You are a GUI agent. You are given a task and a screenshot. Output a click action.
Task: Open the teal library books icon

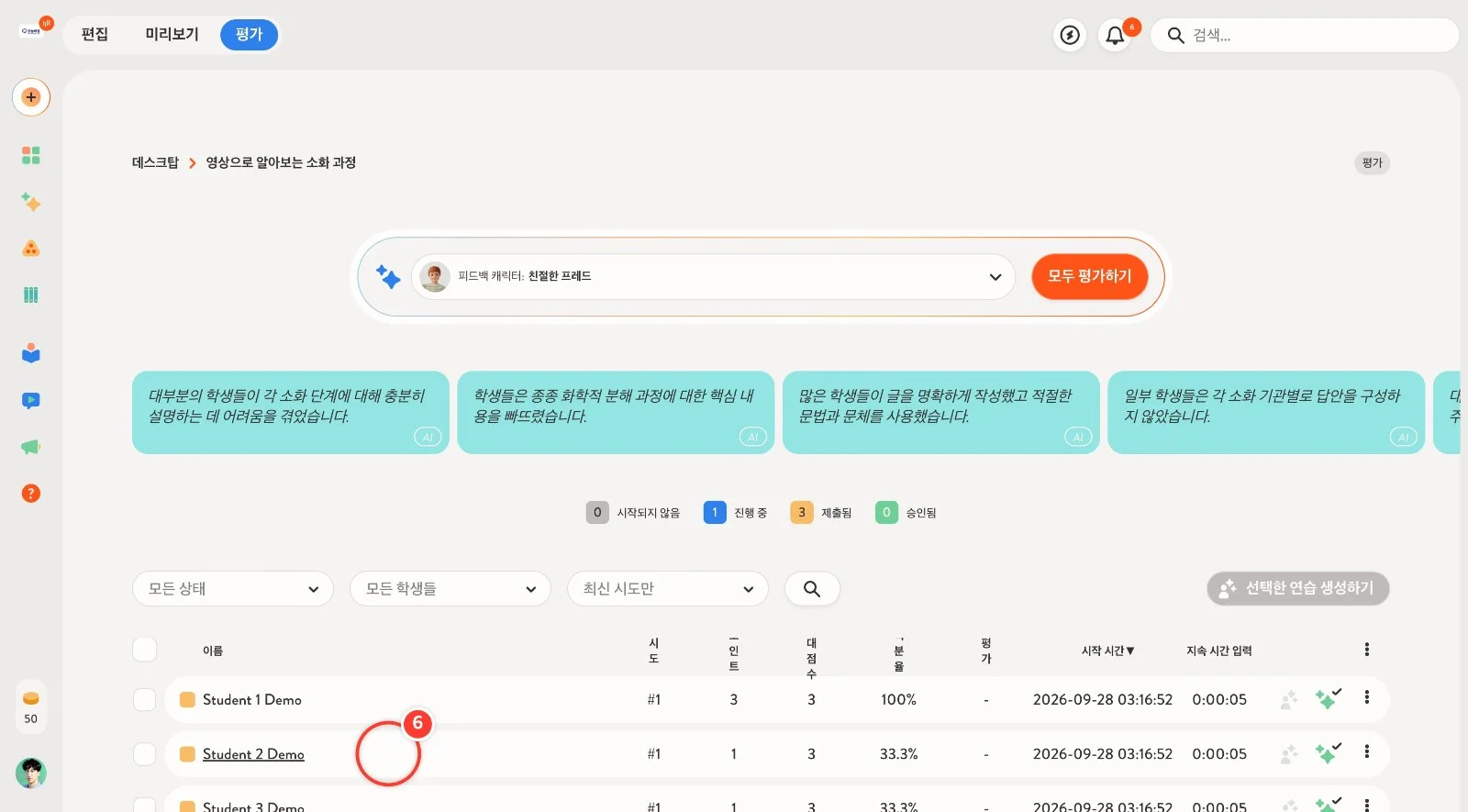click(x=31, y=295)
